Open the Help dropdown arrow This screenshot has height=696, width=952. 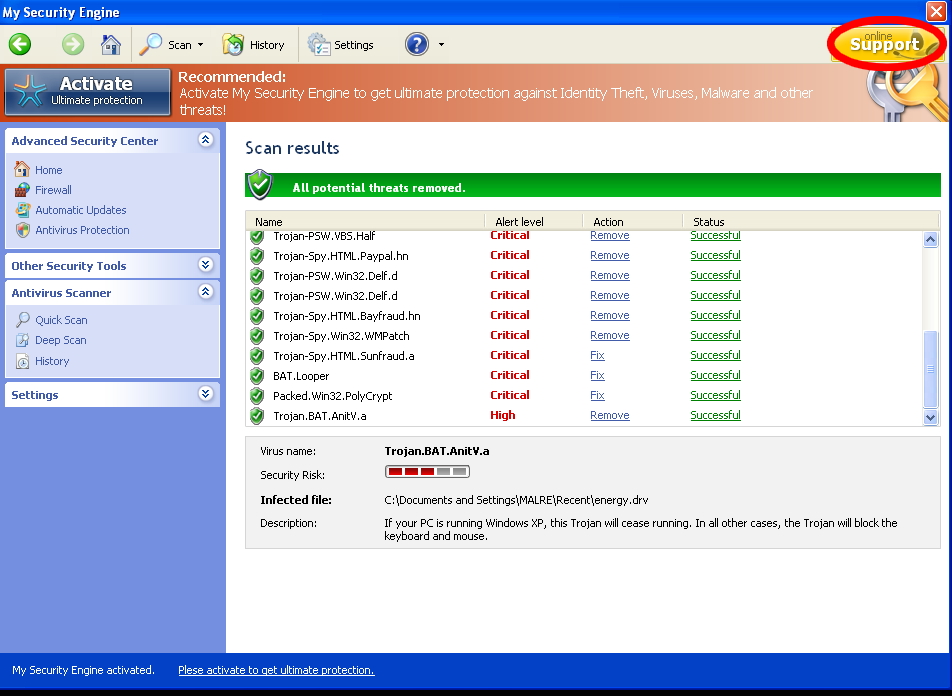click(441, 45)
